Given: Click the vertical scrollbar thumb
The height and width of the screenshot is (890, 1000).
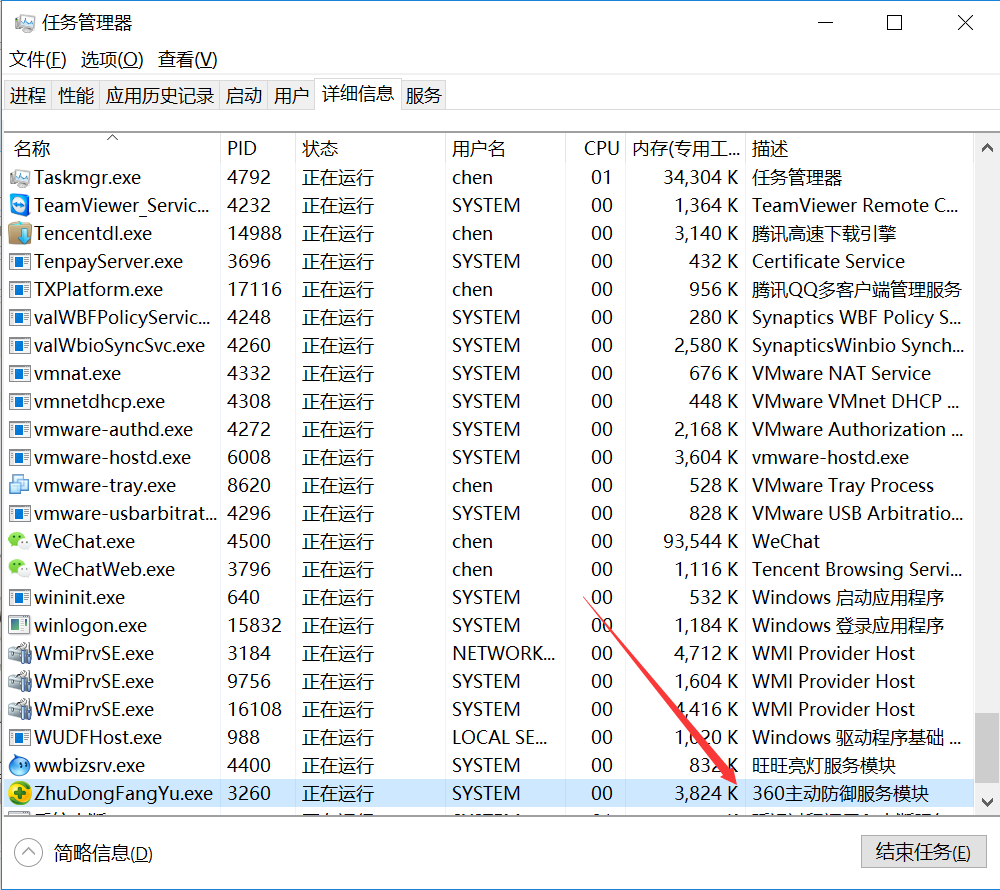Looking at the screenshot, I should tap(987, 748).
